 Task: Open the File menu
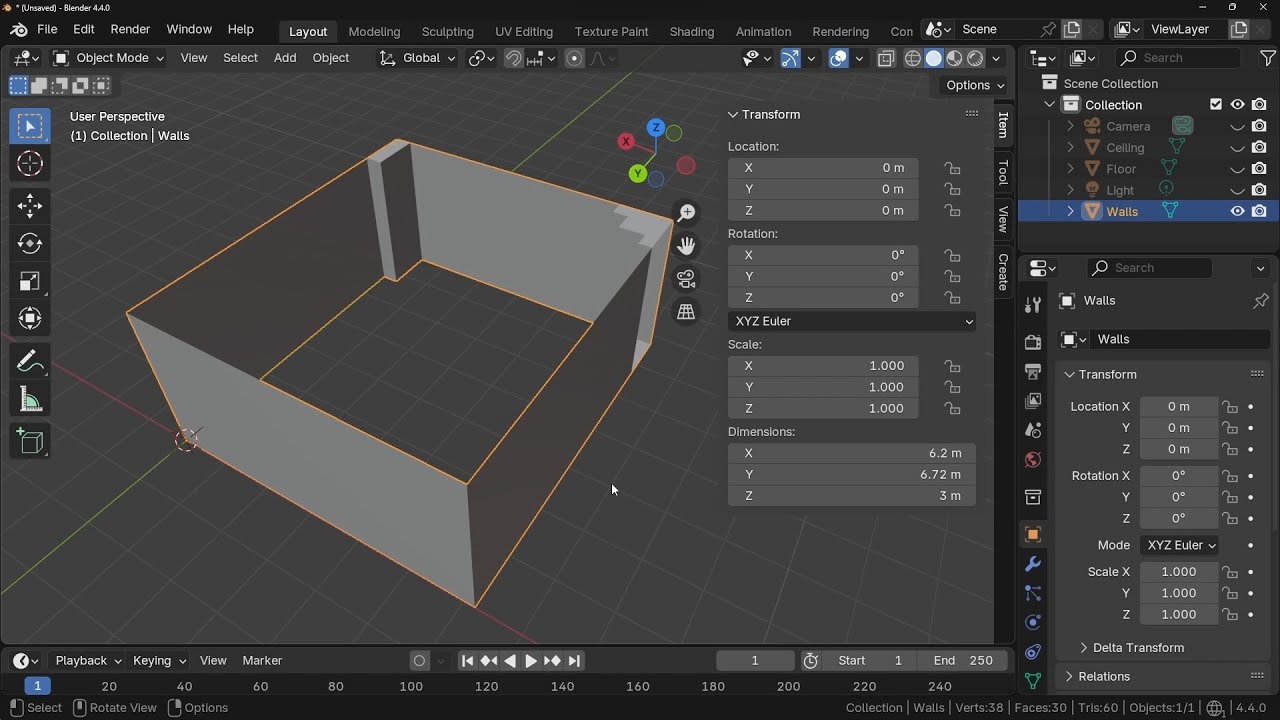47,29
